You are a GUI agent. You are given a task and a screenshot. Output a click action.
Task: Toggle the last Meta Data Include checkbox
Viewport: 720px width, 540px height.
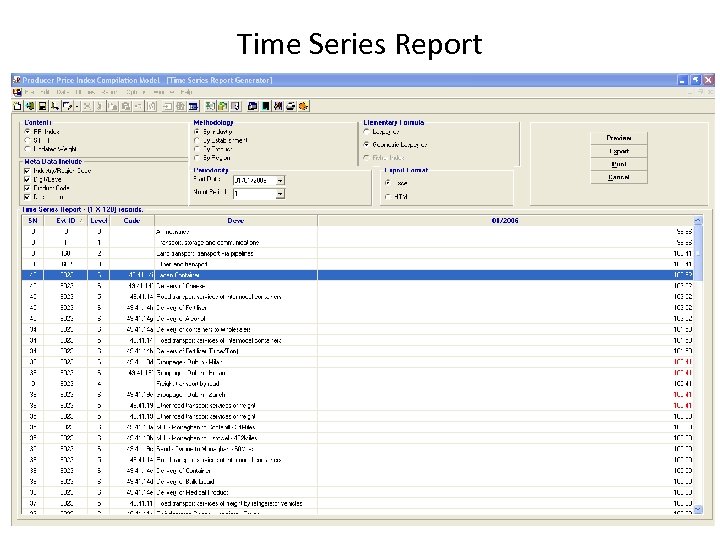tap(27, 197)
